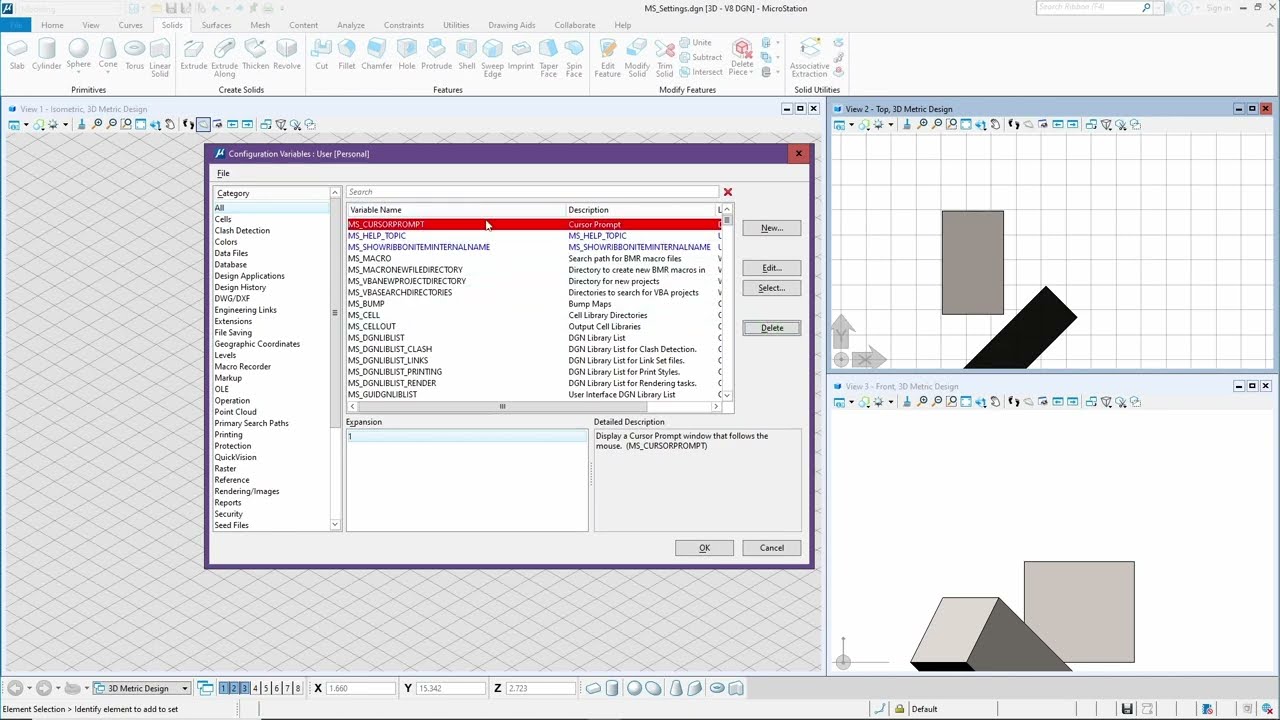The width and height of the screenshot is (1280, 720).
Task: Toggle view 4 button in status bar
Action: 255,688
